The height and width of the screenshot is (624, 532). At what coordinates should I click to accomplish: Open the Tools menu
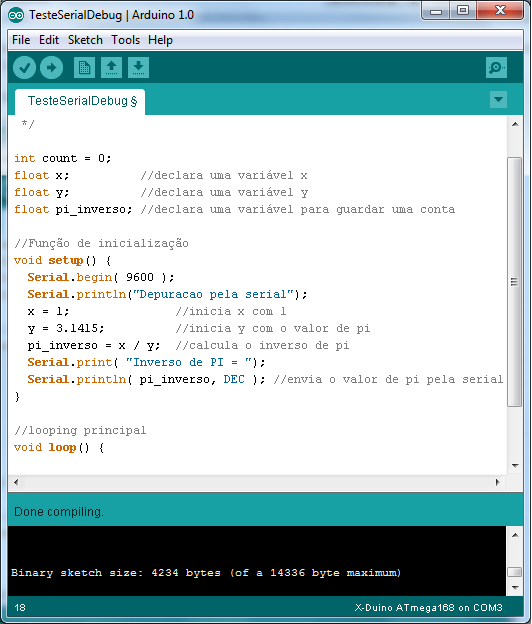[125, 40]
